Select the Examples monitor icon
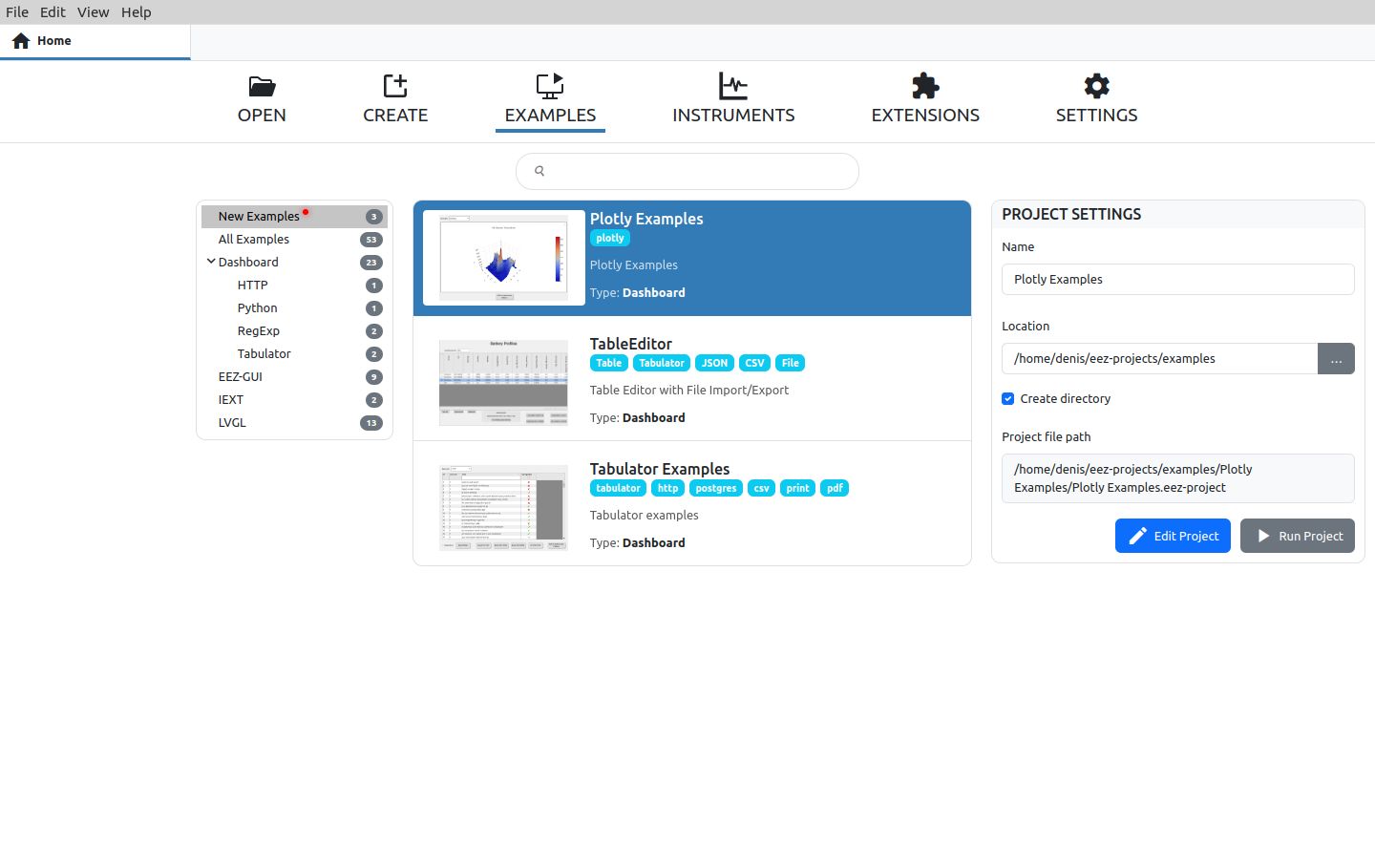Image resolution: width=1375 pixels, height=868 pixels. click(550, 87)
